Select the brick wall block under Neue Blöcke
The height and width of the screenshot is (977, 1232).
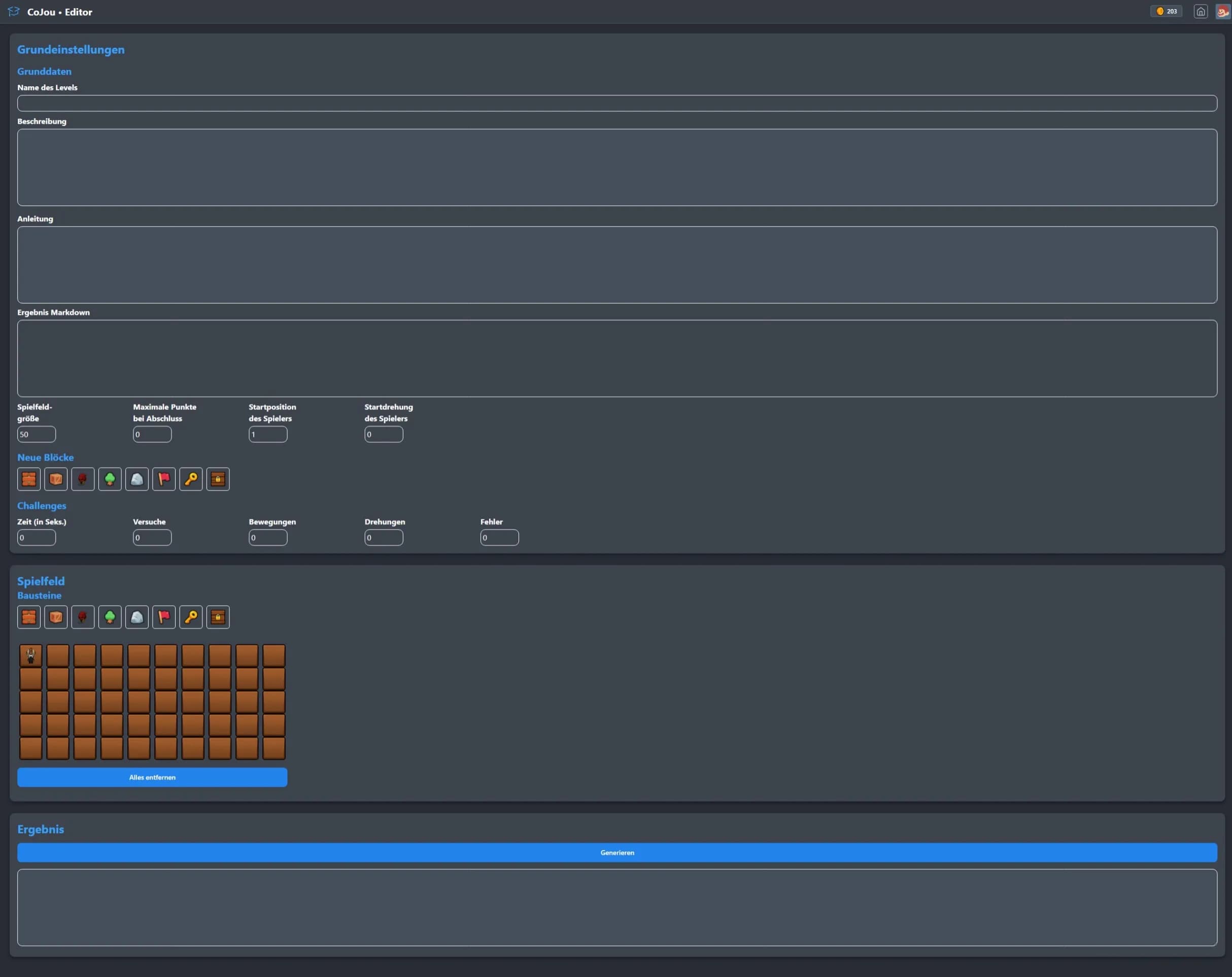28,479
